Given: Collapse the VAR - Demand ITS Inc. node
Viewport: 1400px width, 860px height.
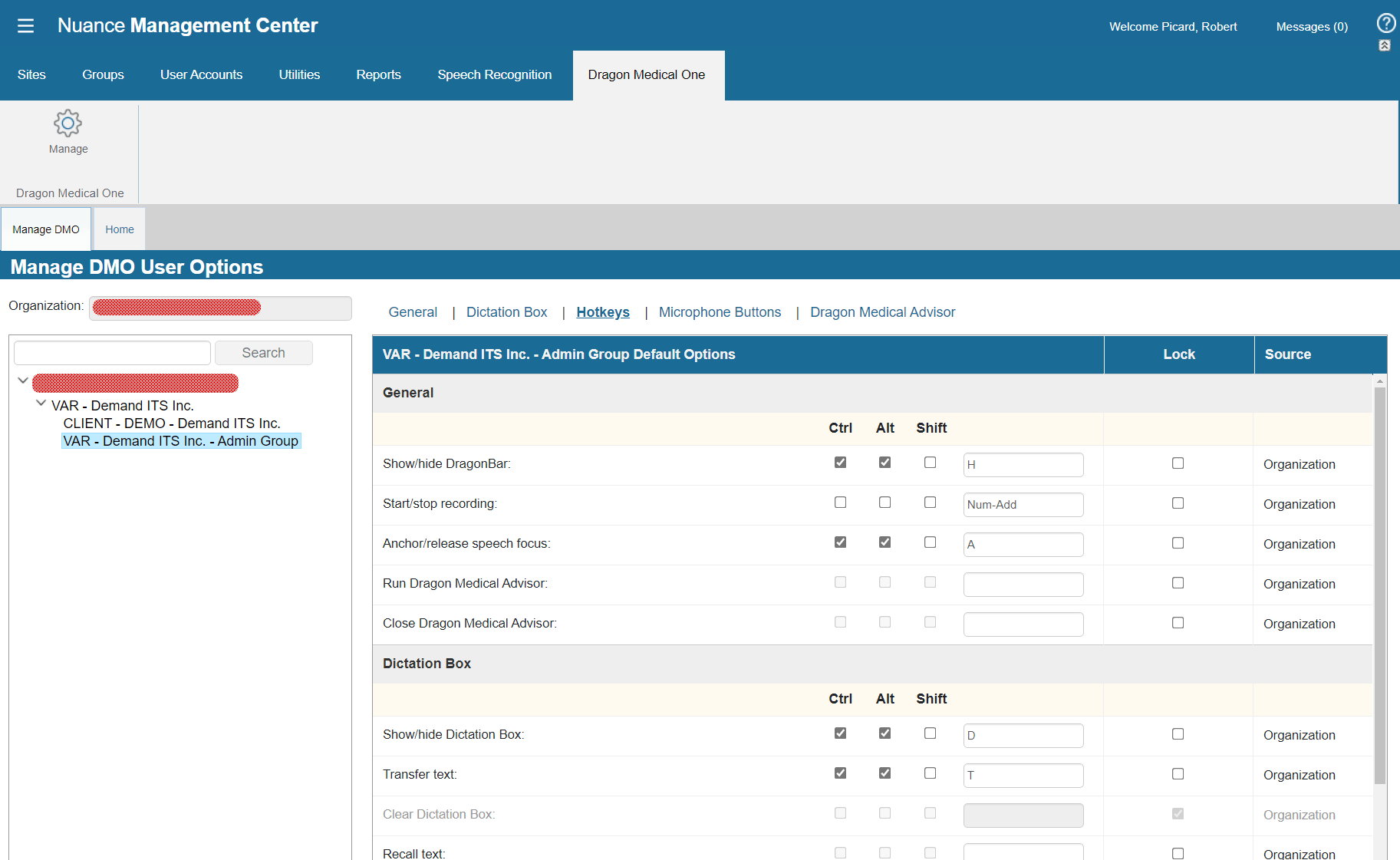Looking at the screenshot, I should click(x=41, y=404).
